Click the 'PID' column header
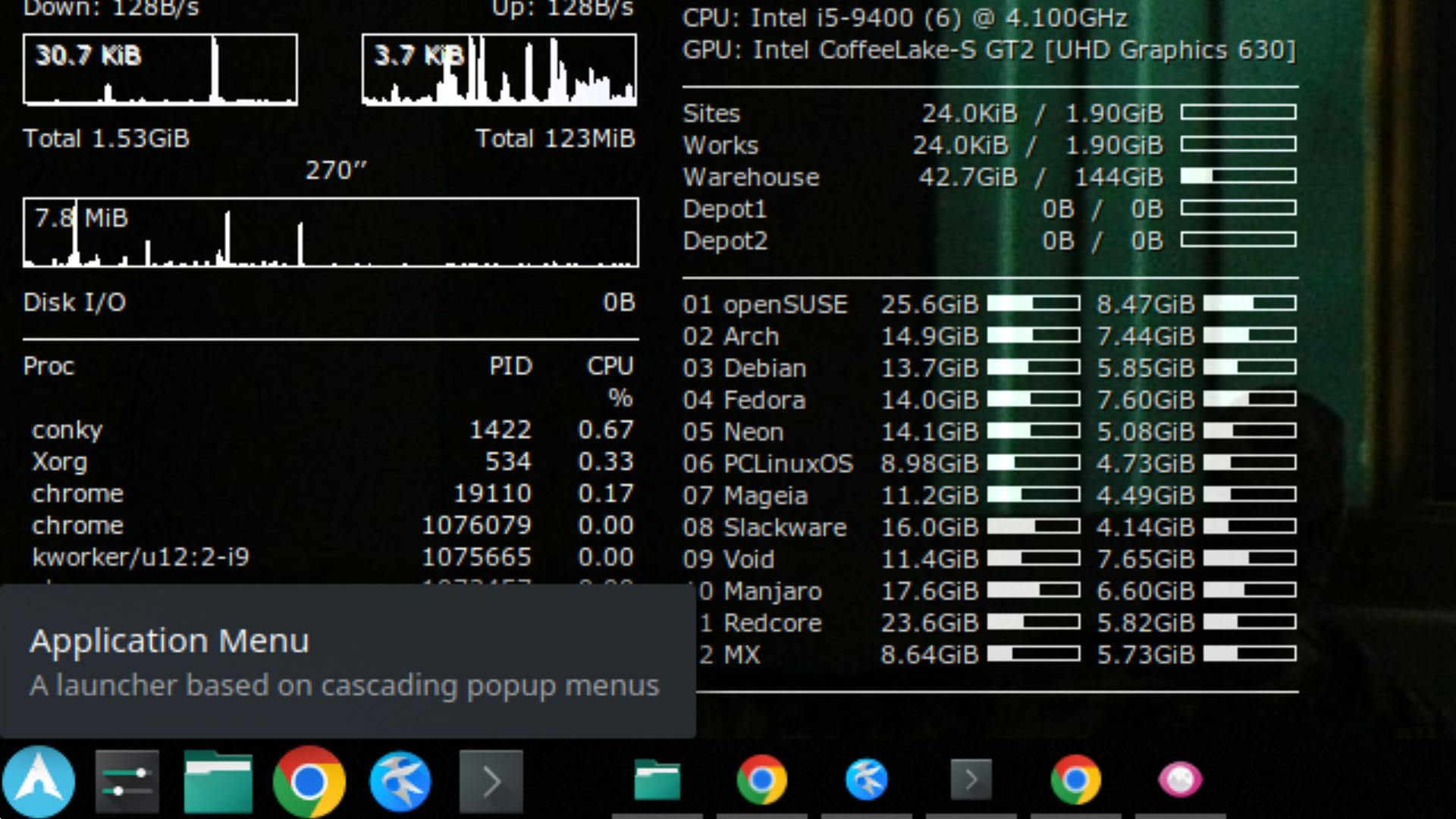The height and width of the screenshot is (819, 1456). 510,366
